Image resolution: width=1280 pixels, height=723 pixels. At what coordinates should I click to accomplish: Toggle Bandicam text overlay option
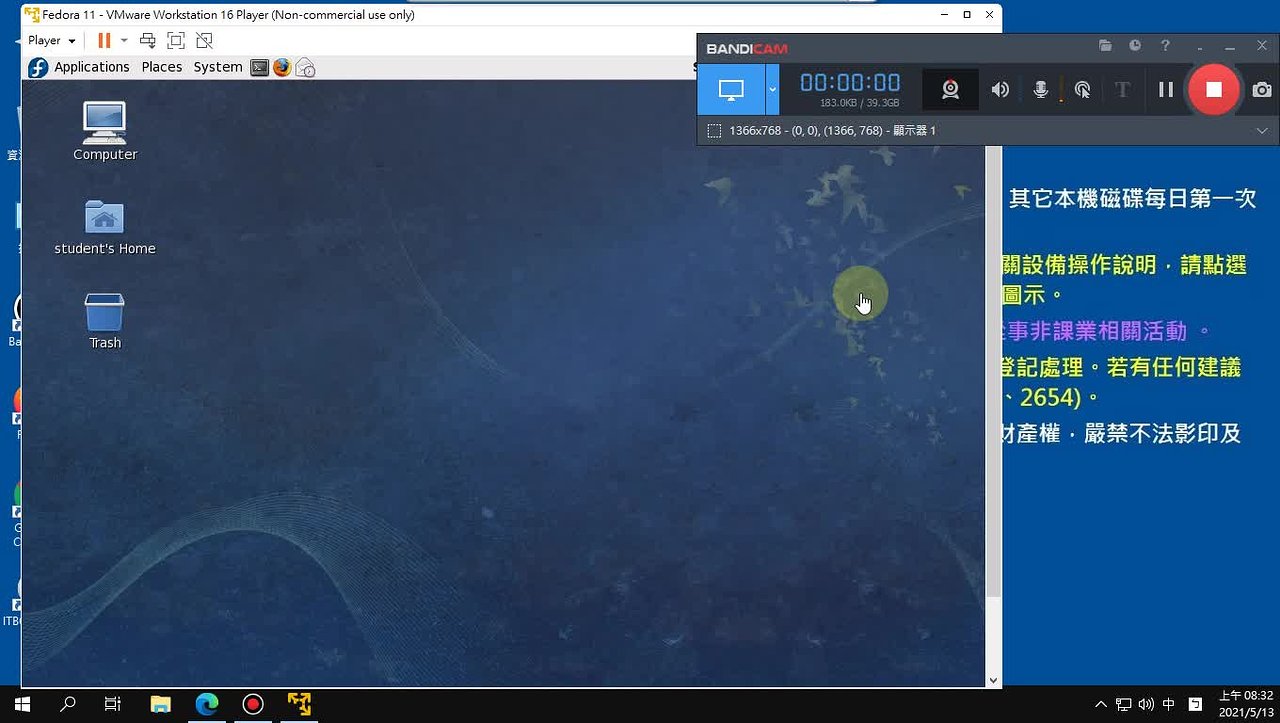(x=1122, y=90)
